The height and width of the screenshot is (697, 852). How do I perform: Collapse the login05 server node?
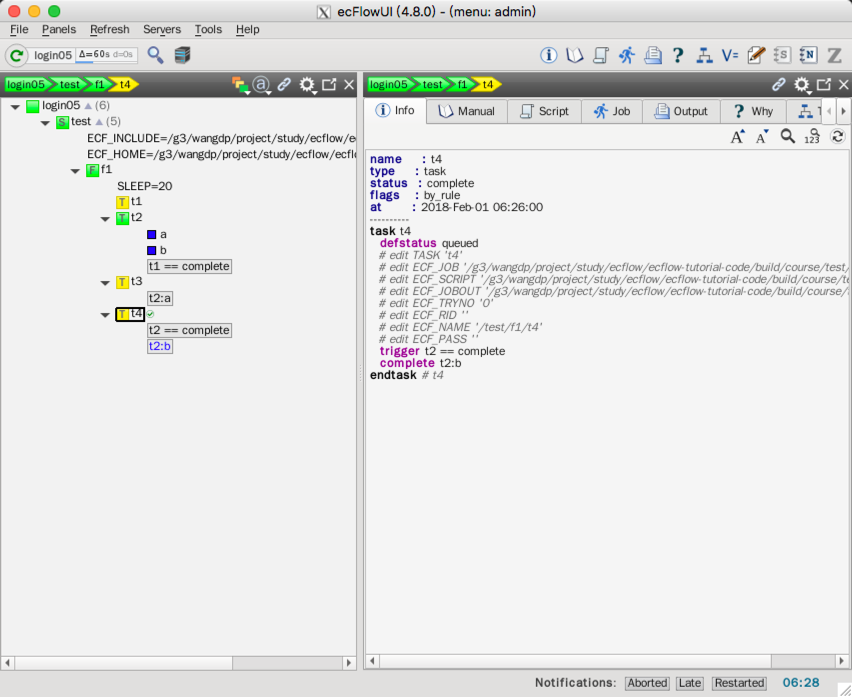(15, 107)
